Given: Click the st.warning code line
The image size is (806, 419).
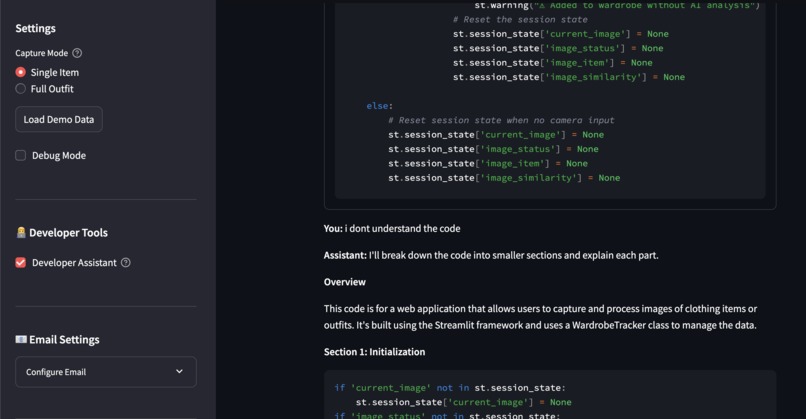Looking at the screenshot, I should (x=617, y=5).
